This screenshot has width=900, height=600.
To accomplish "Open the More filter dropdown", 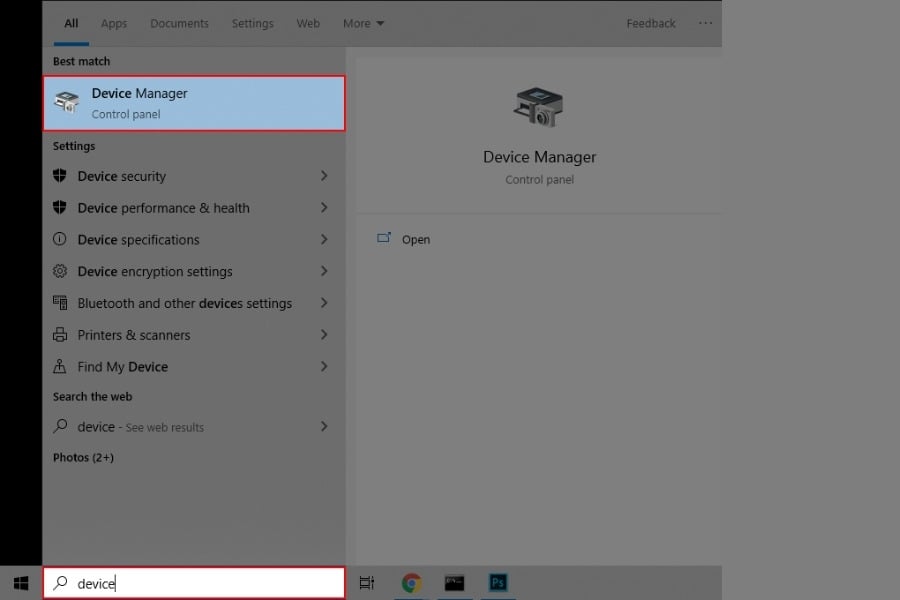I will tap(363, 23).
